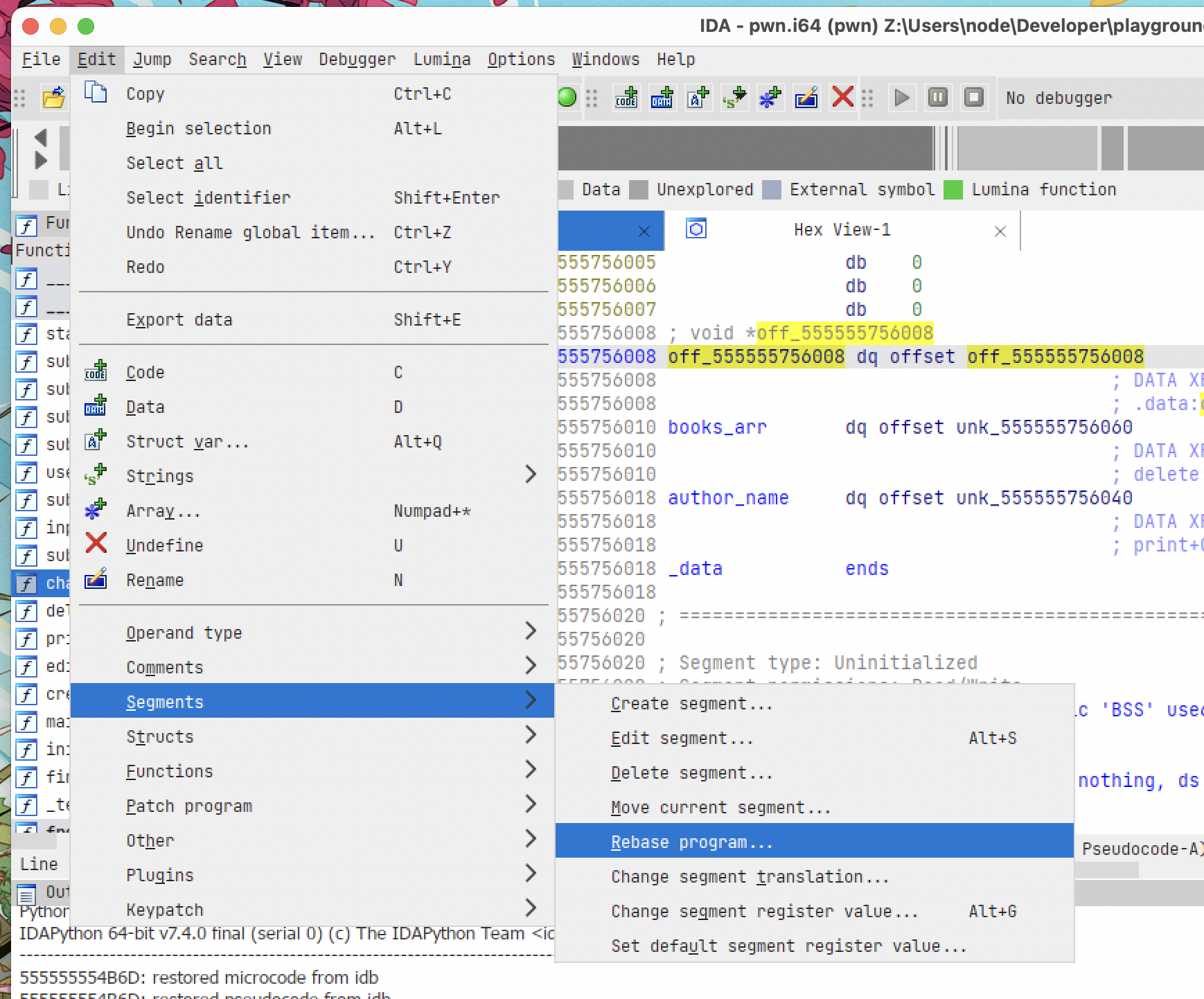This screenshot has width=1204, height=999.
Task: Stop the debugger process button
Action: (974, 98)
